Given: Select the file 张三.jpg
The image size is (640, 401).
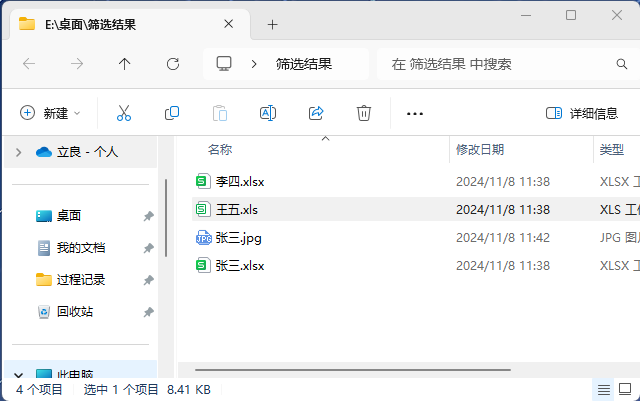Looking at the screenshot, I should 238,238.
